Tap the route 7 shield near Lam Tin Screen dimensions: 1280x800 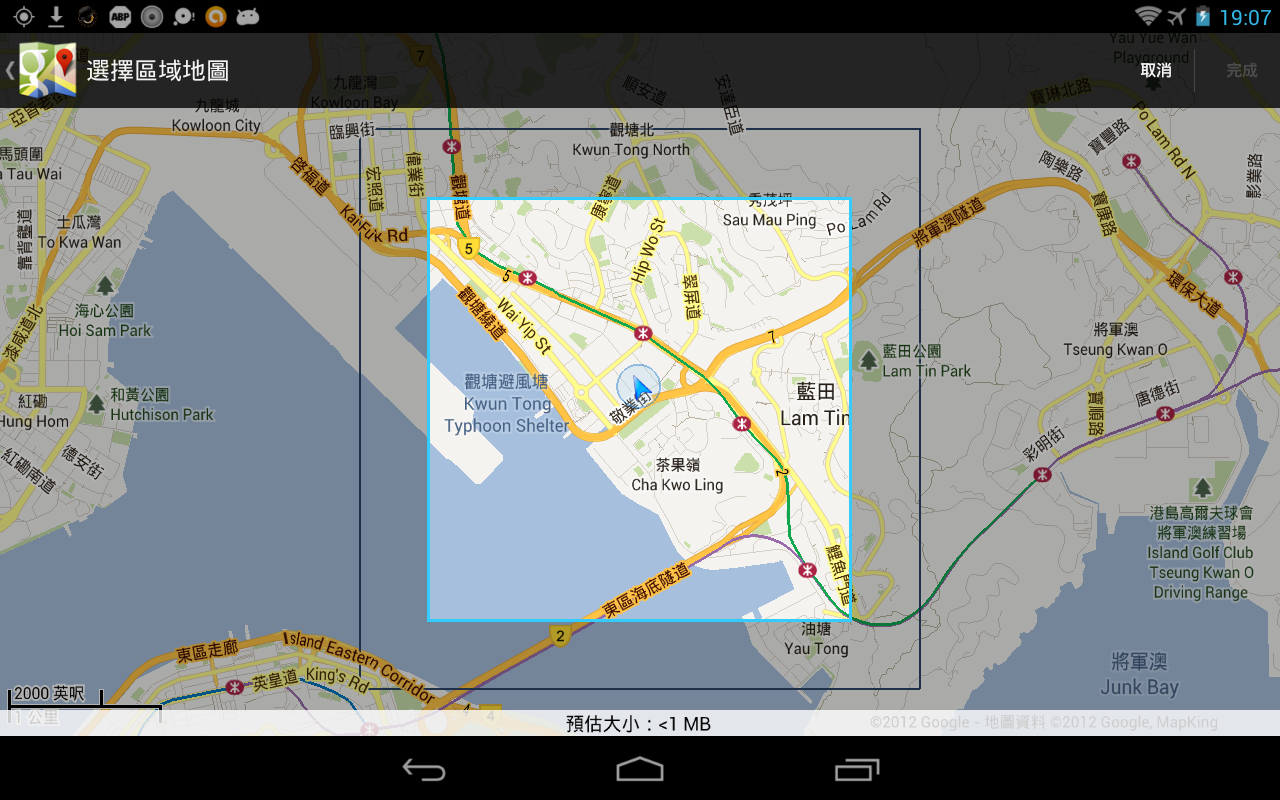click(770, 338)
